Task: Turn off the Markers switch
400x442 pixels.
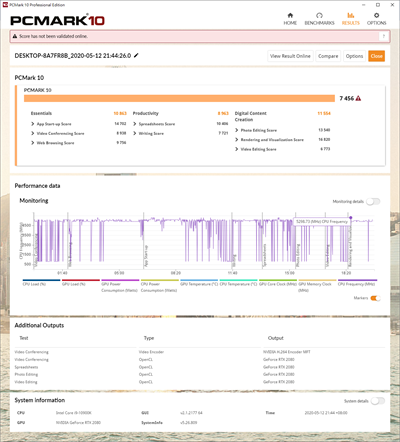Action: (375, 298)
